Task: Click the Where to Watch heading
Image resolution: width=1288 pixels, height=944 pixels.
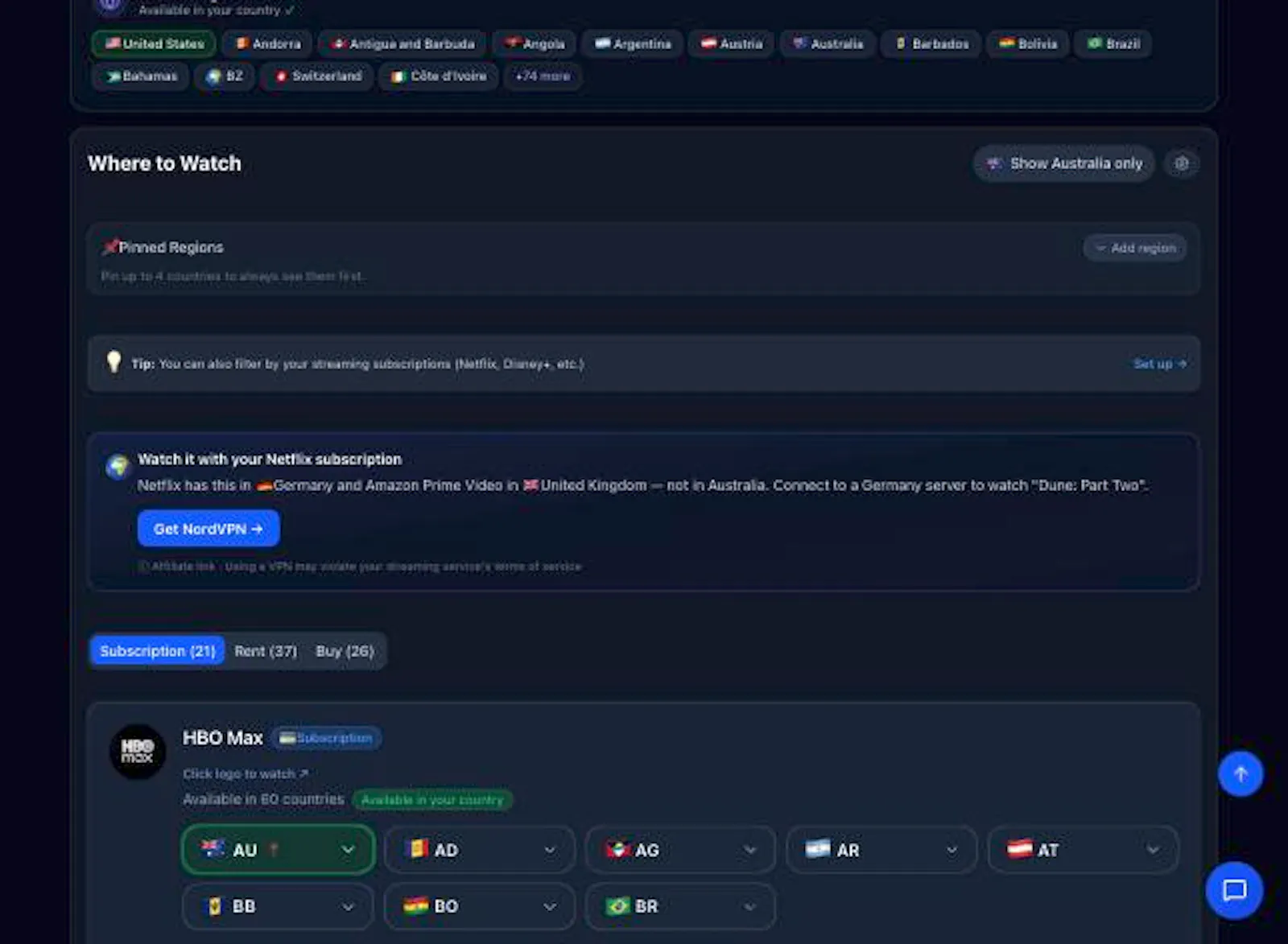Action: coord(164,163)
